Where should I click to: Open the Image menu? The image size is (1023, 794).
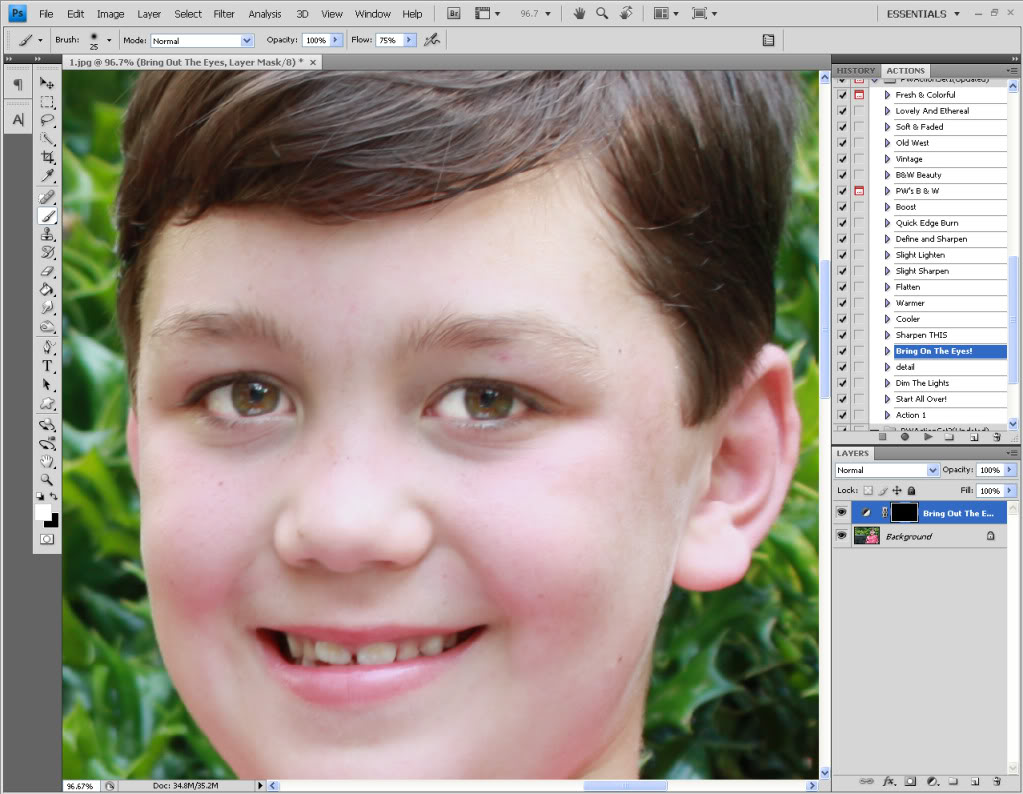pos(110,14)
